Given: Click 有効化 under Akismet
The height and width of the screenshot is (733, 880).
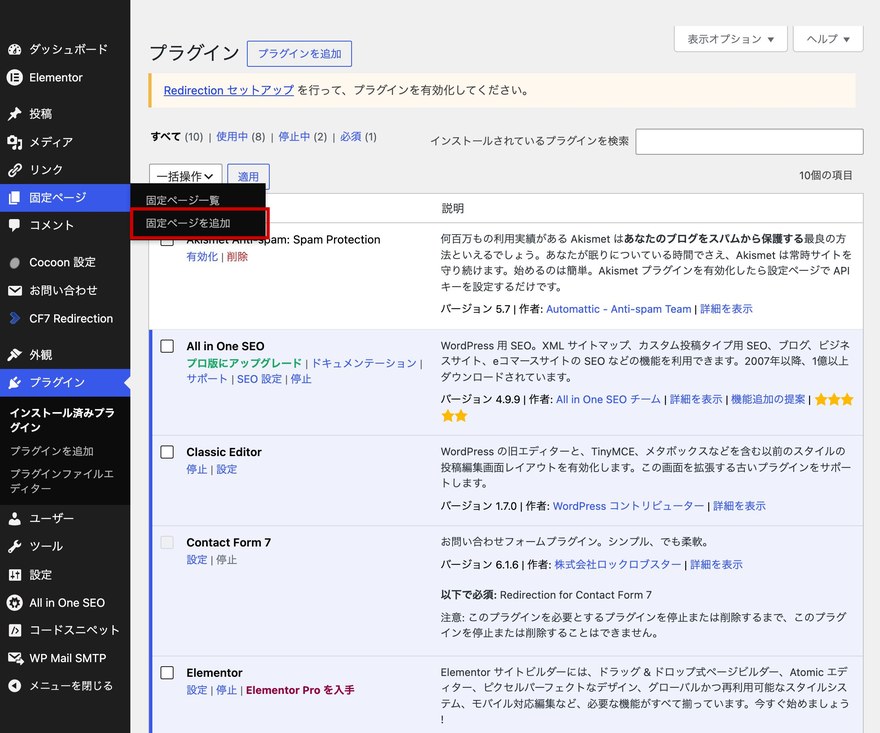Looking at the screenshot, I should tap(202, 256).
